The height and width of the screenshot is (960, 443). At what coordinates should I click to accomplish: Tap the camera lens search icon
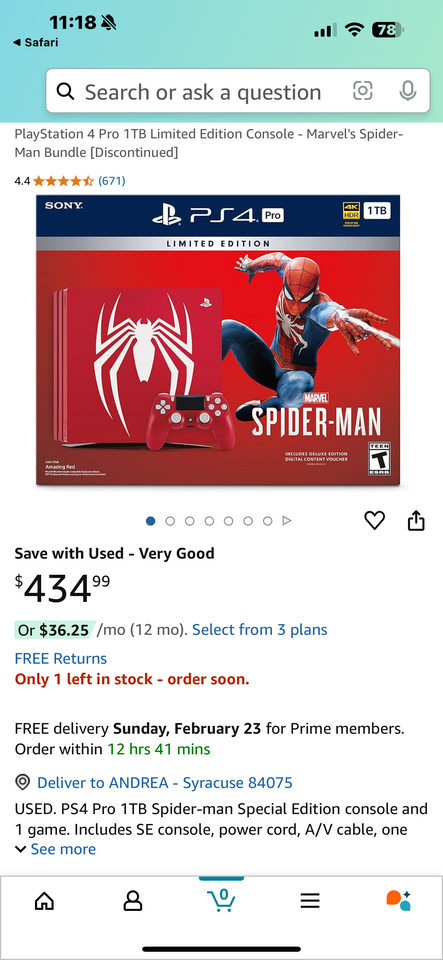pos(362,91)
